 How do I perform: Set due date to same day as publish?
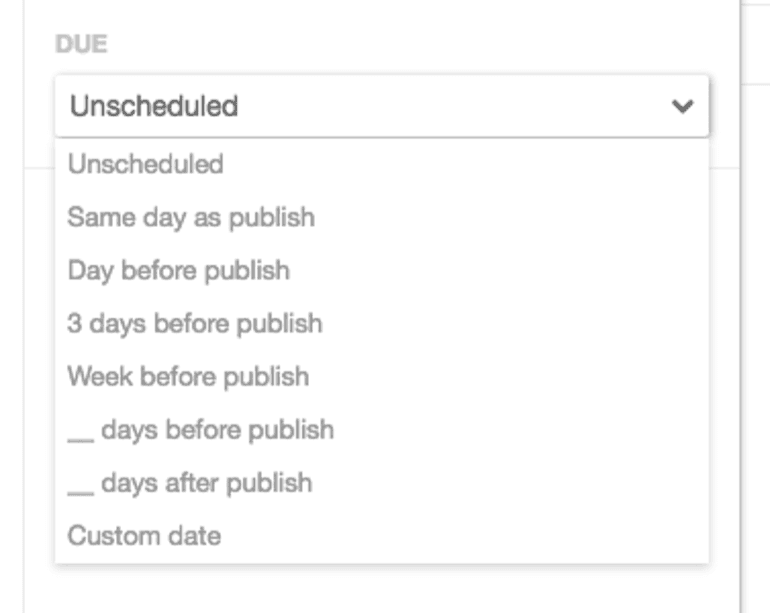coord(190,217)
